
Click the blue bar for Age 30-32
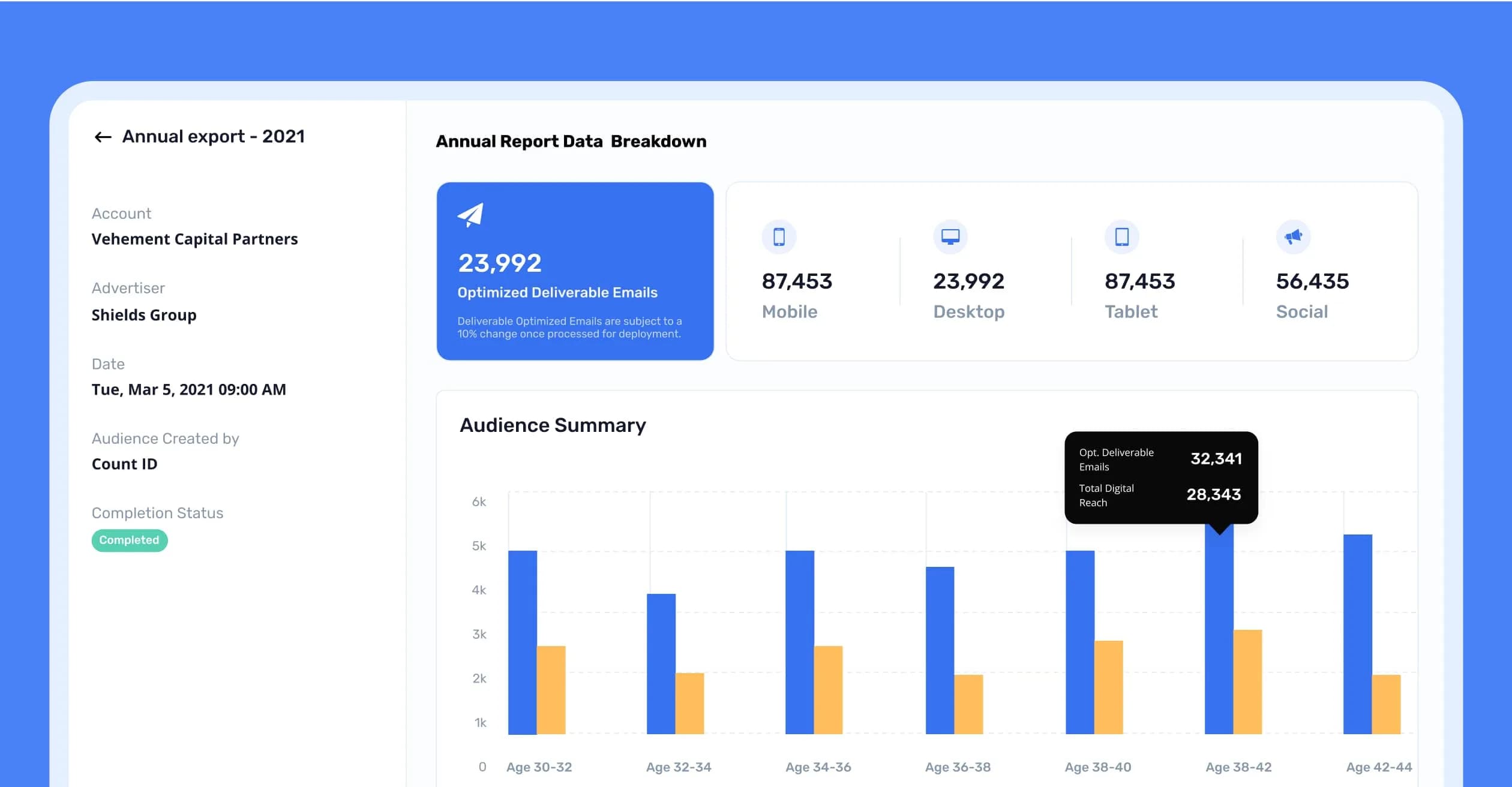[523, 642]
